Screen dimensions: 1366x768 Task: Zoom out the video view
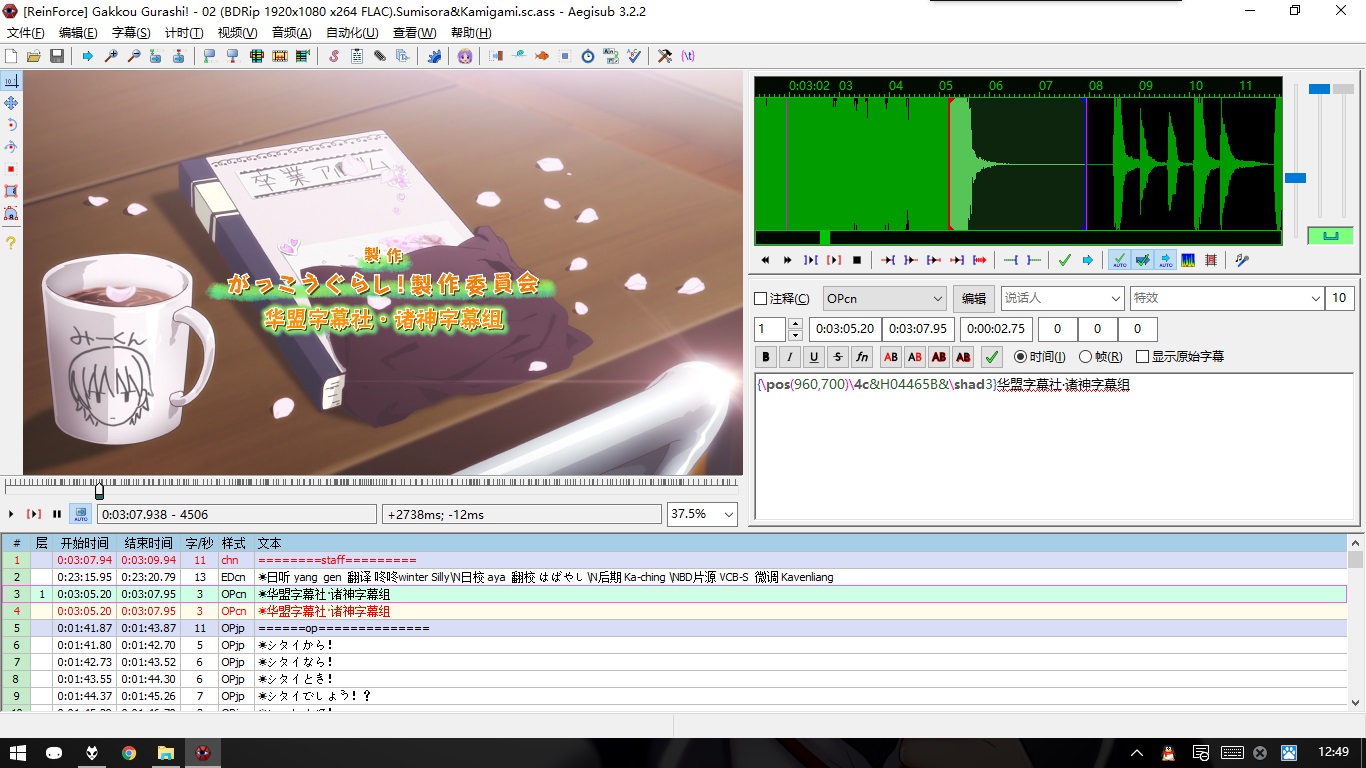[133, 56]
